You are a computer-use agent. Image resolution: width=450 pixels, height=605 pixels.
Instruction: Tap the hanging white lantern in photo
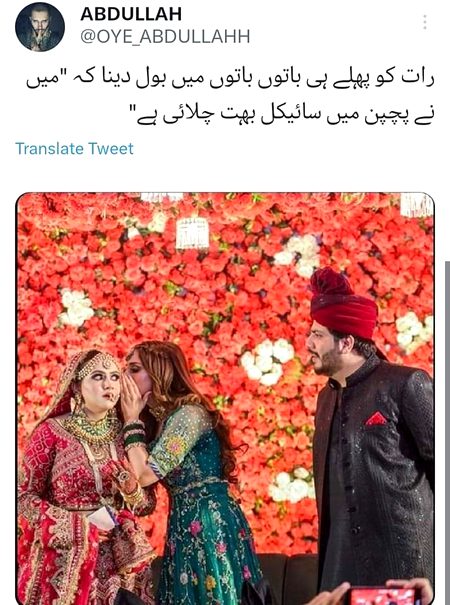(x=192, y=233)
